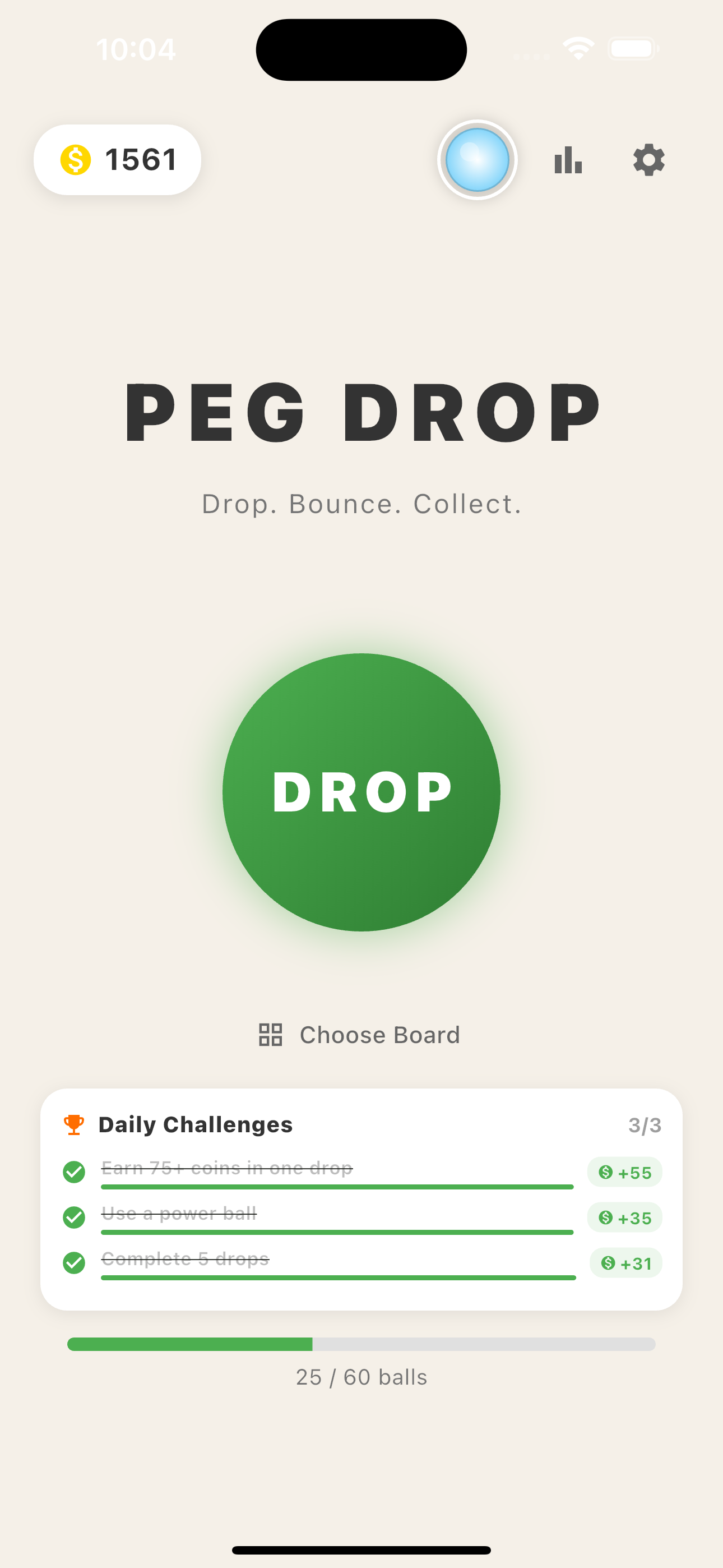Tap the coin icon in +31 reward
This screenshot has height=1568, width=723.
click(x=608, y=1263)
